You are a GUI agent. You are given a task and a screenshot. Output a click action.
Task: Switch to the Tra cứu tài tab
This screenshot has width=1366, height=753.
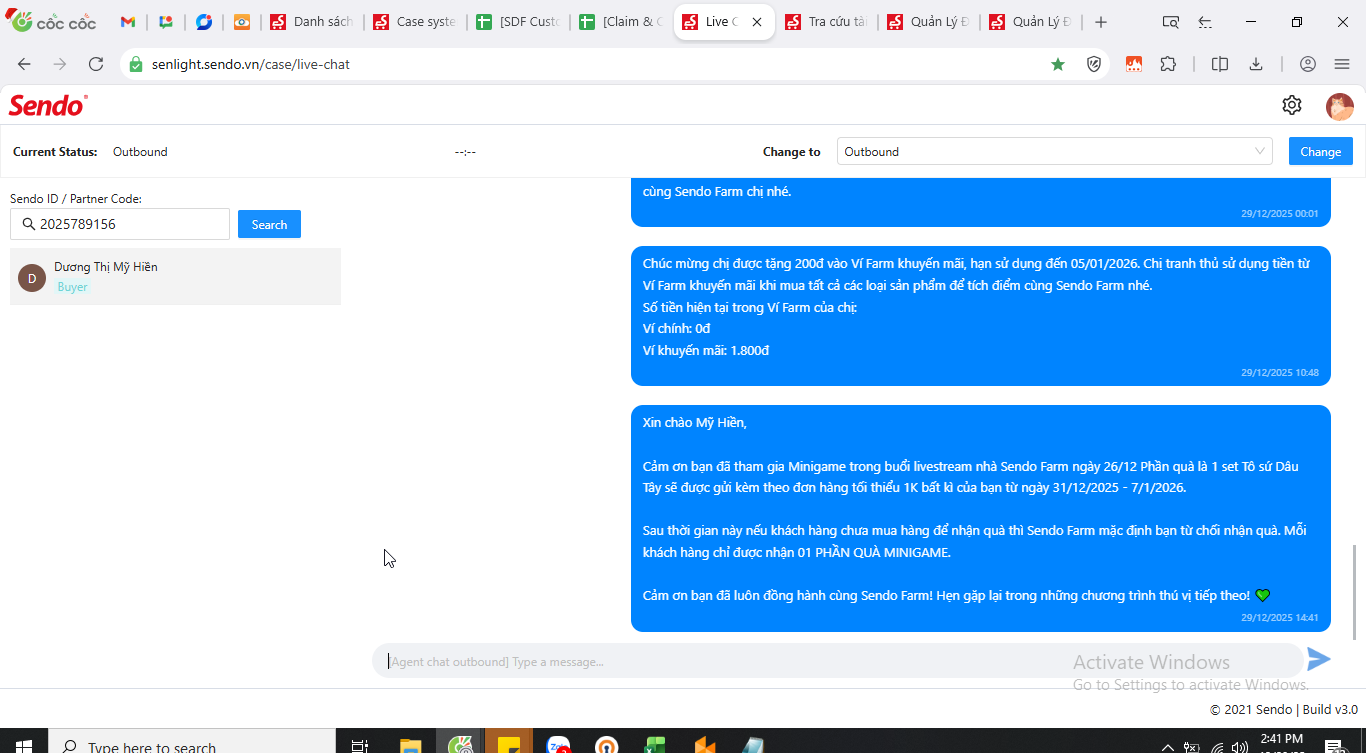coord(827,22)
